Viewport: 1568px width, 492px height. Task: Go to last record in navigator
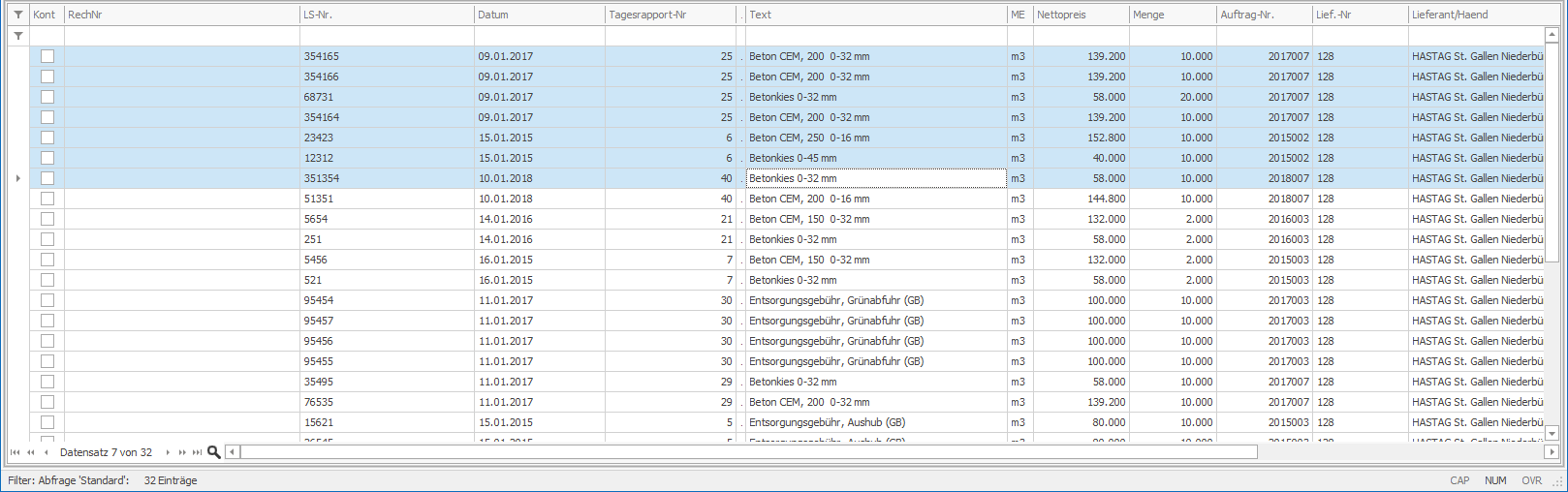(x=198, y=452)
